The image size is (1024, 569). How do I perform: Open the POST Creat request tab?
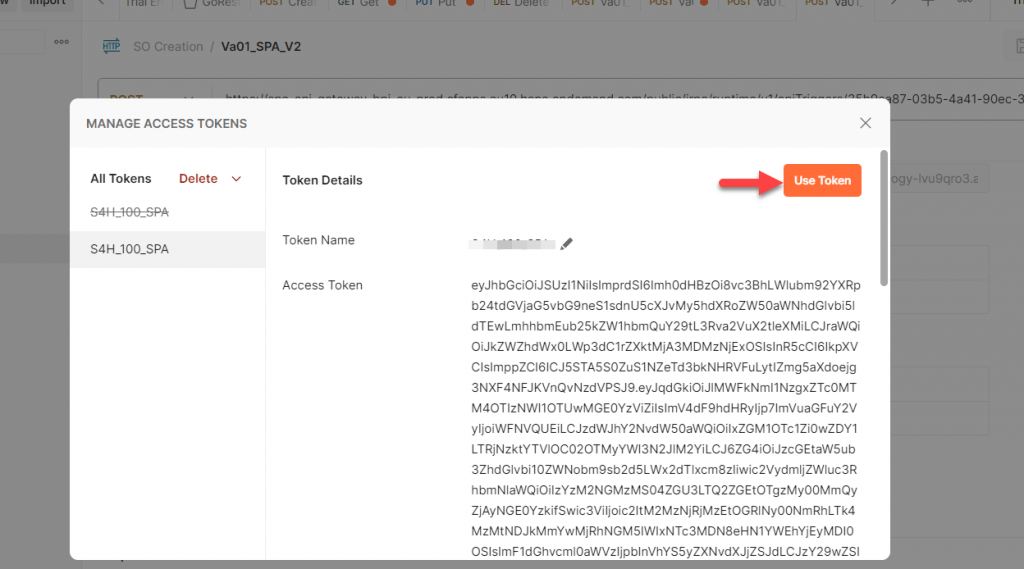288,3
